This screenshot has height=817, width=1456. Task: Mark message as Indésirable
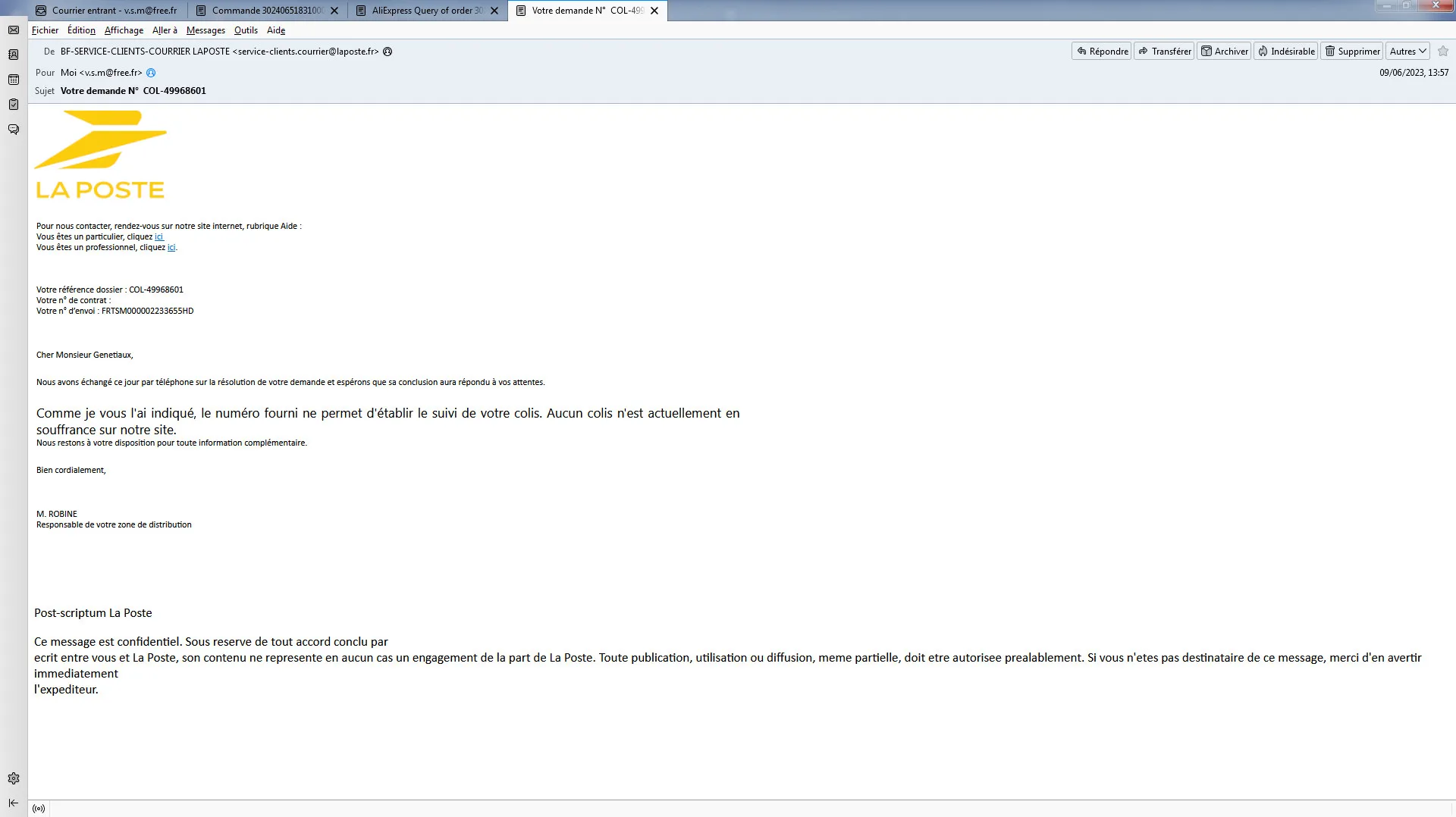(1286, 51)
